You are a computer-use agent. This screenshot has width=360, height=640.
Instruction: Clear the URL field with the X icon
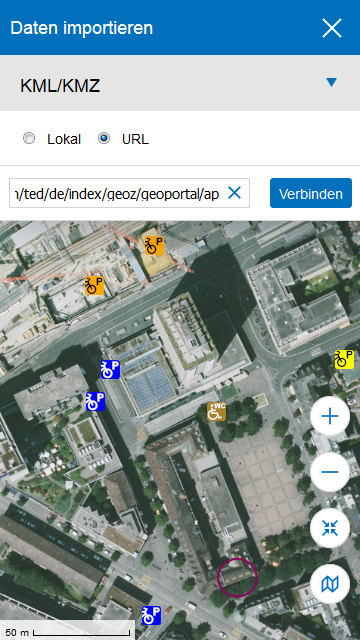pyautogui.click(x=234, y=193)
